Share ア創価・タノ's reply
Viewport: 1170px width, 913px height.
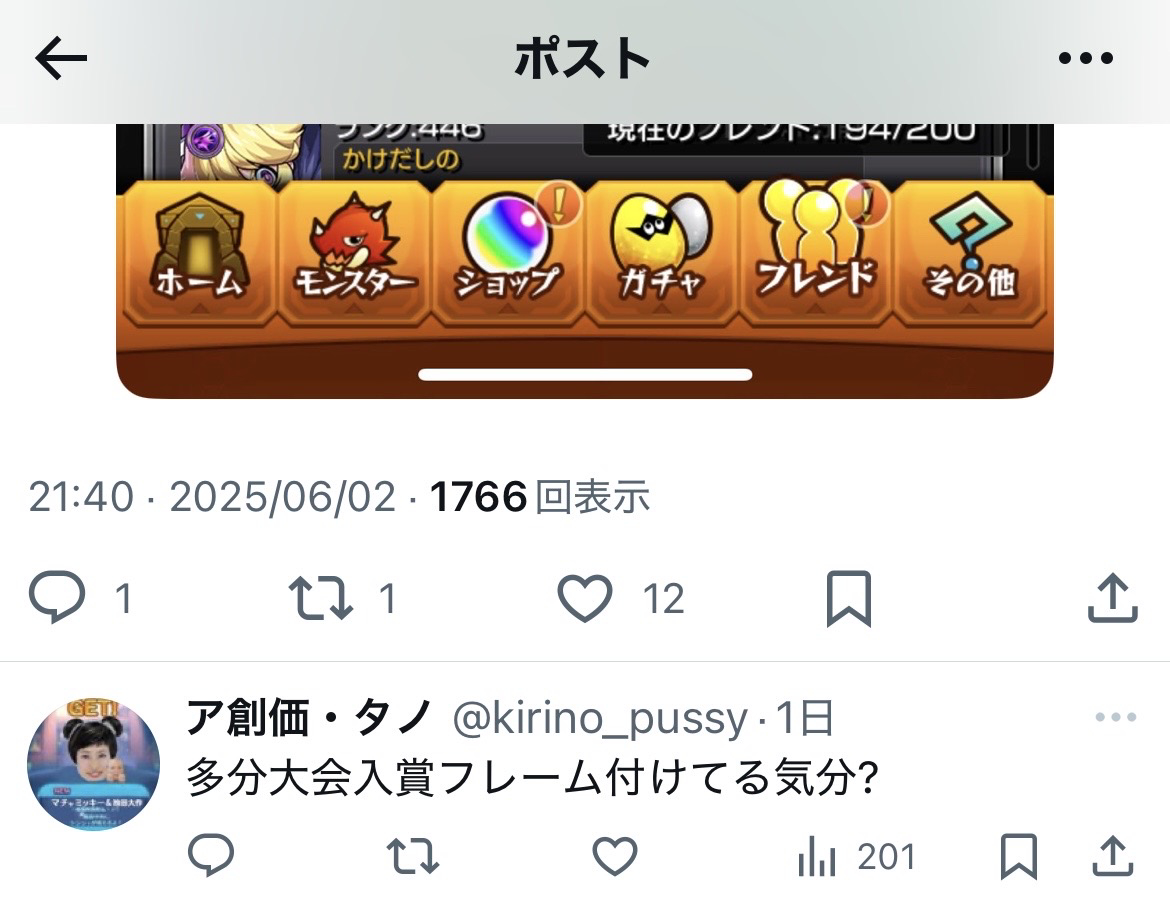(x=1113, y=856)
